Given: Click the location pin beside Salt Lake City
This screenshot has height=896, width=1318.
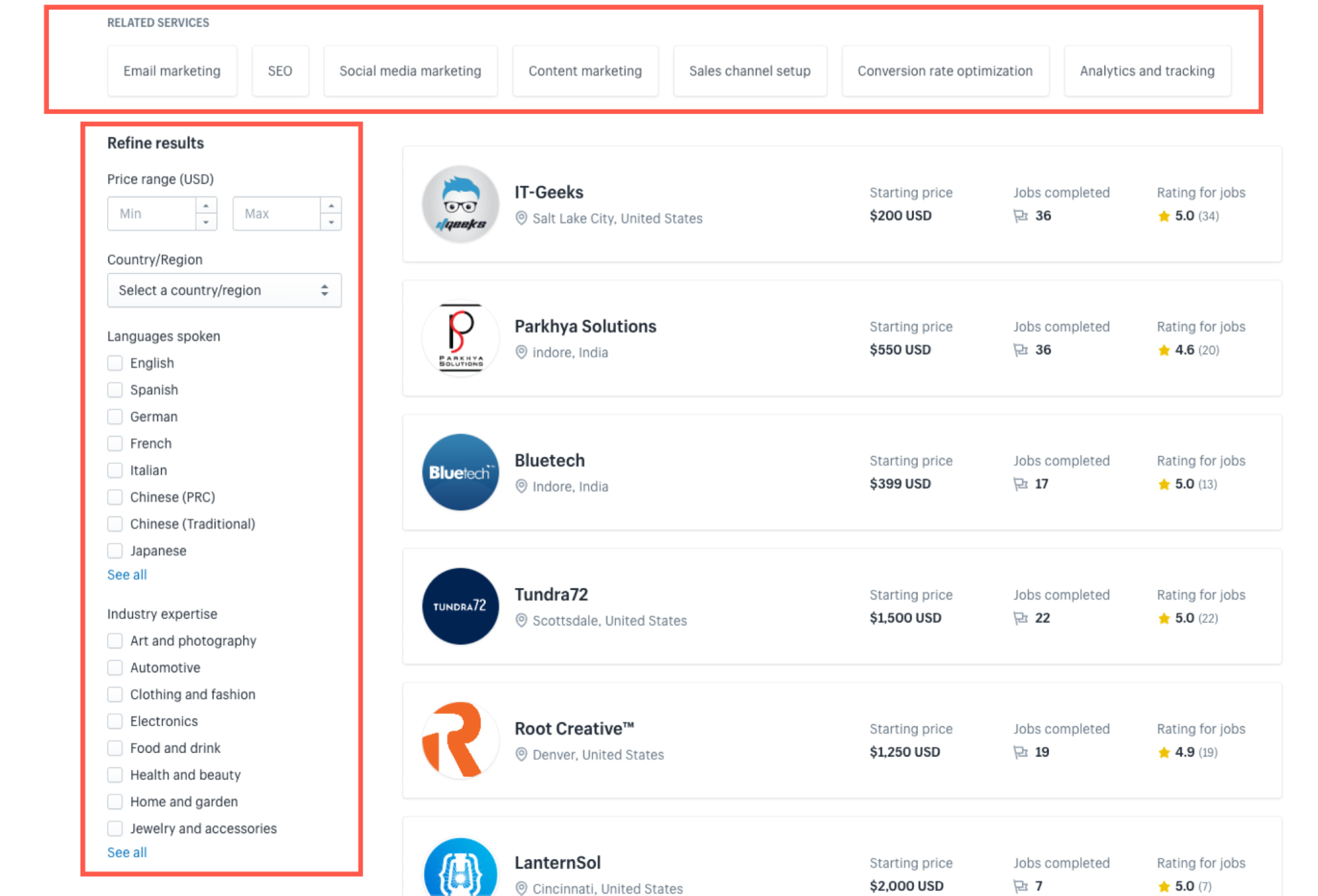Looking at the screenshot, I should (520, 218).
